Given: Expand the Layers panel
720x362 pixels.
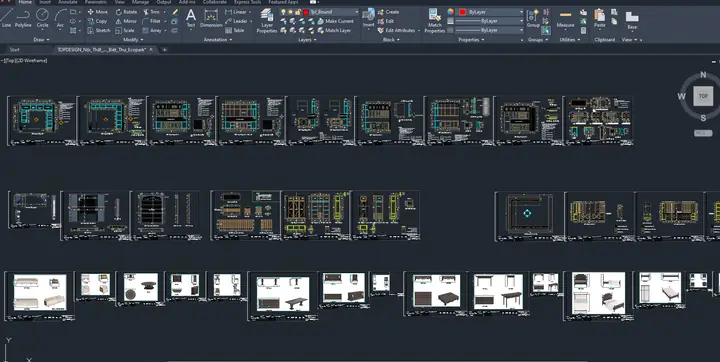Looking at the screenshot, I should [307, 40].
